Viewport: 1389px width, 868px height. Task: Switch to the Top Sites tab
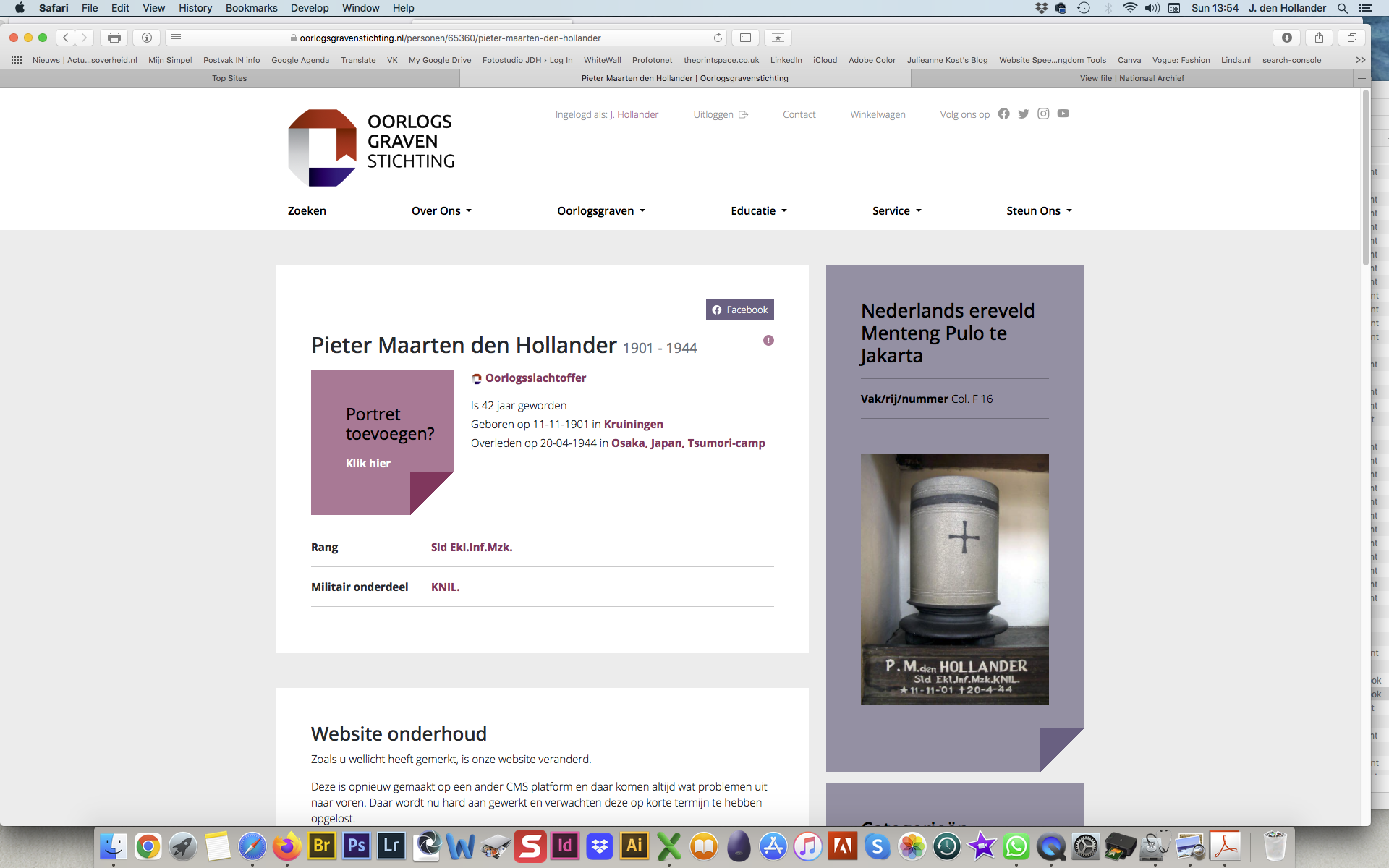pos(229,78)
